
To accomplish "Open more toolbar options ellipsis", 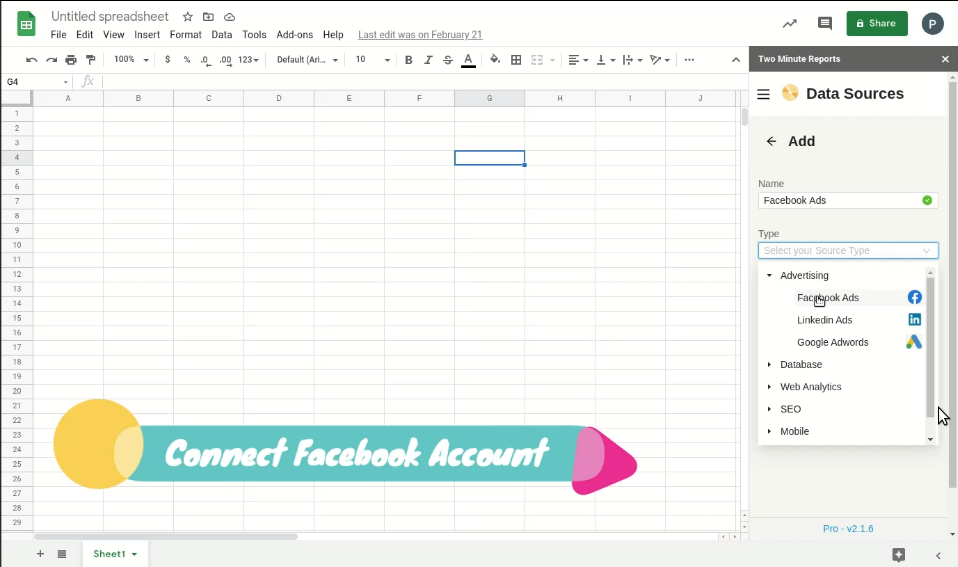I will click(x=689, y=59).
